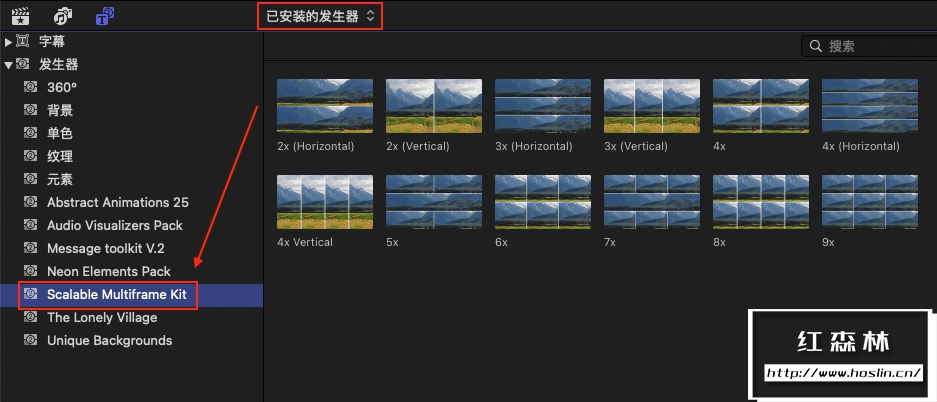Screen dimensions: 937x402
Task: Click the 搜索 search field
Action: (x=869, y=46)
